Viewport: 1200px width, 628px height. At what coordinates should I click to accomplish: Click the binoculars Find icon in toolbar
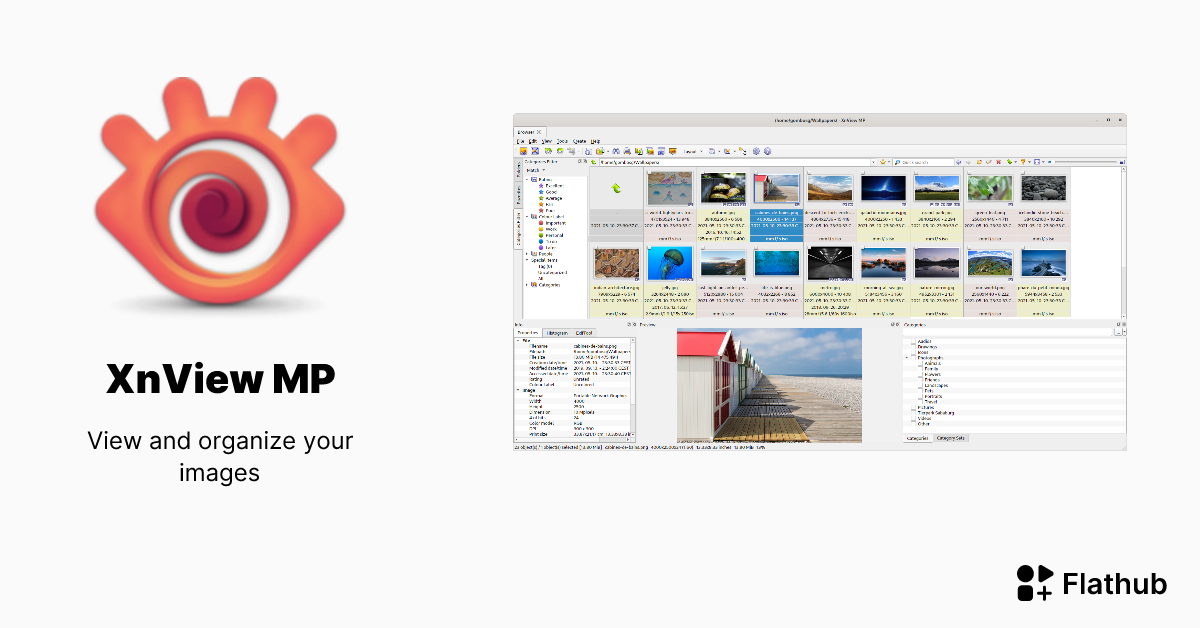pos(616,151)
